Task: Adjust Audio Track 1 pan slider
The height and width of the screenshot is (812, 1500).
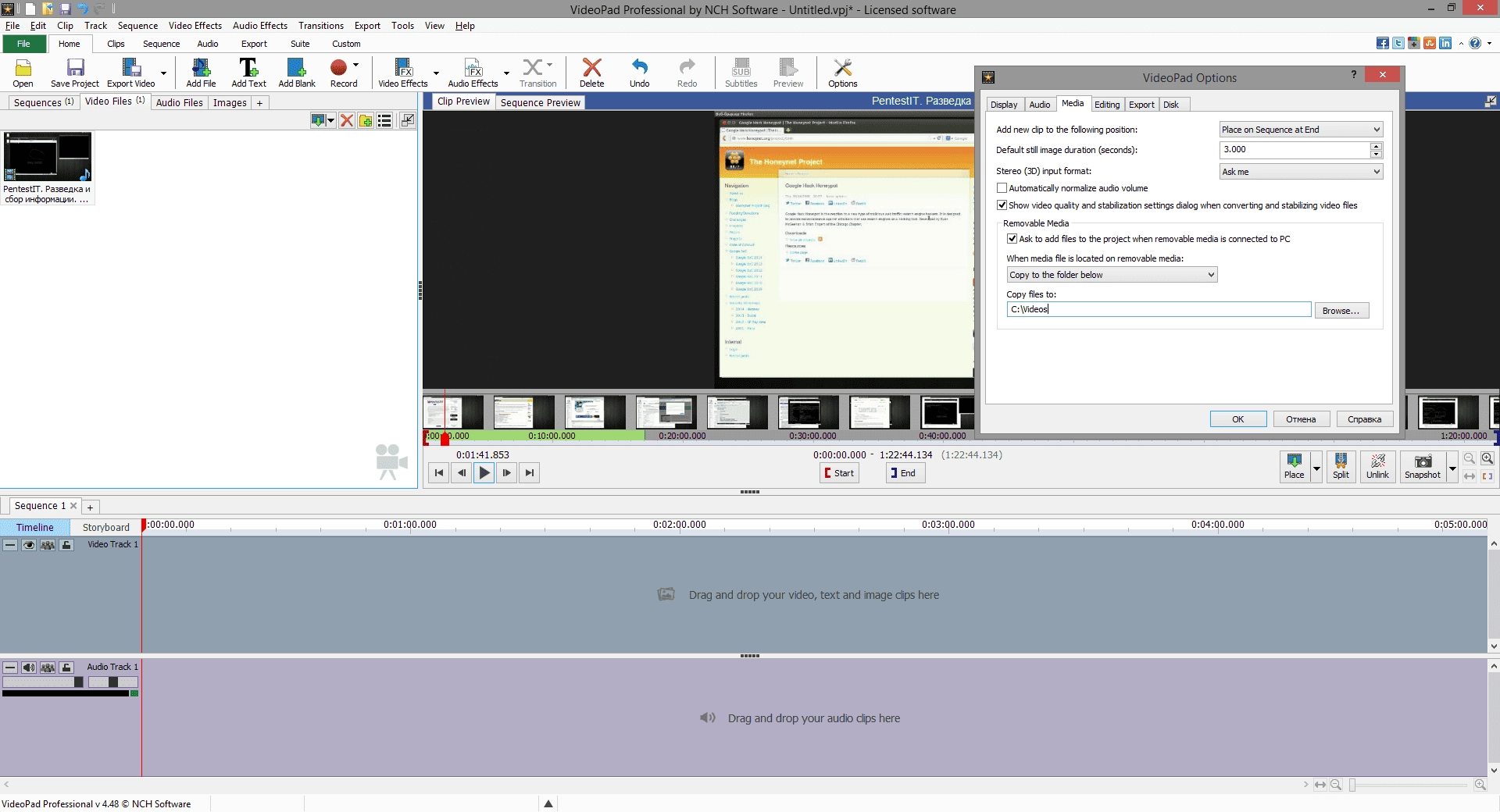Action: click(112, 682)
